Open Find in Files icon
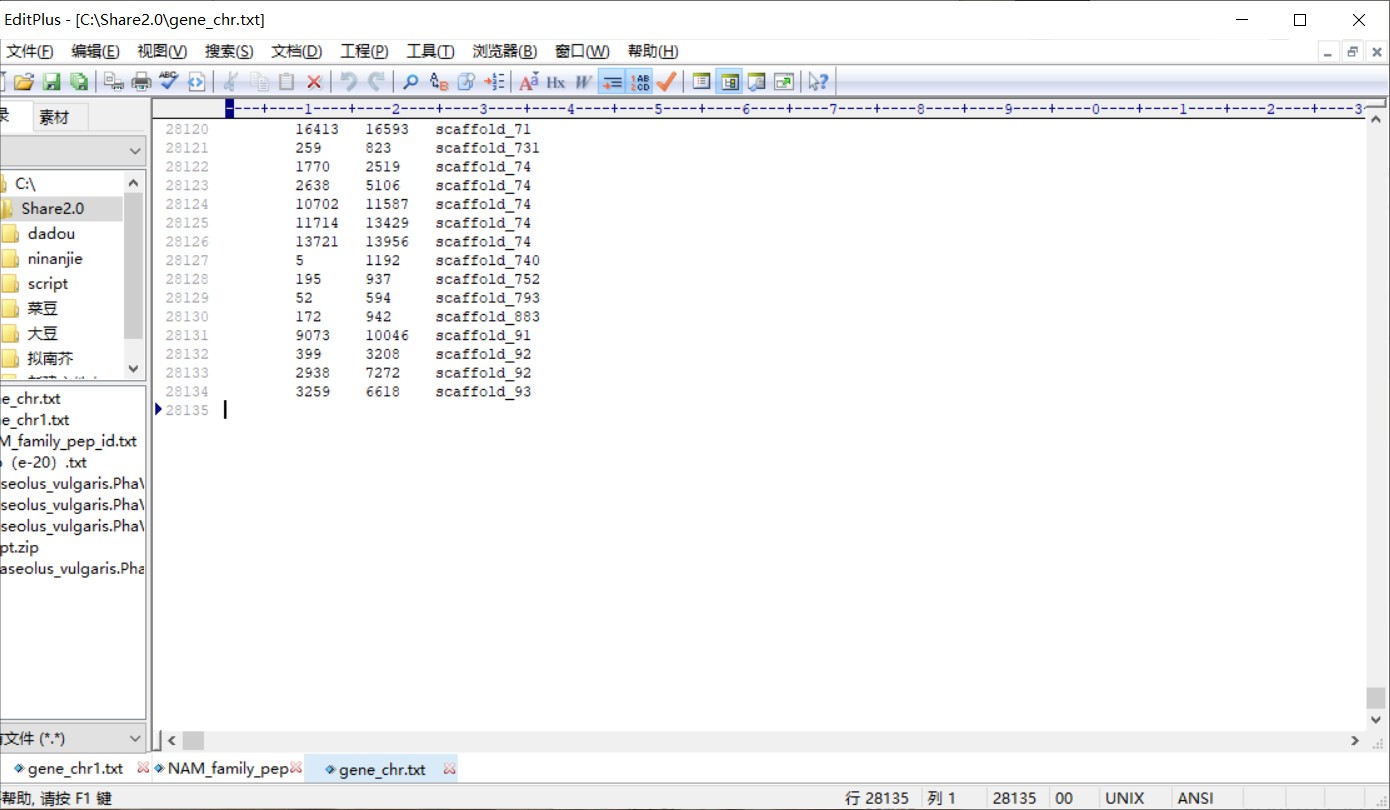 pos(466,82)
